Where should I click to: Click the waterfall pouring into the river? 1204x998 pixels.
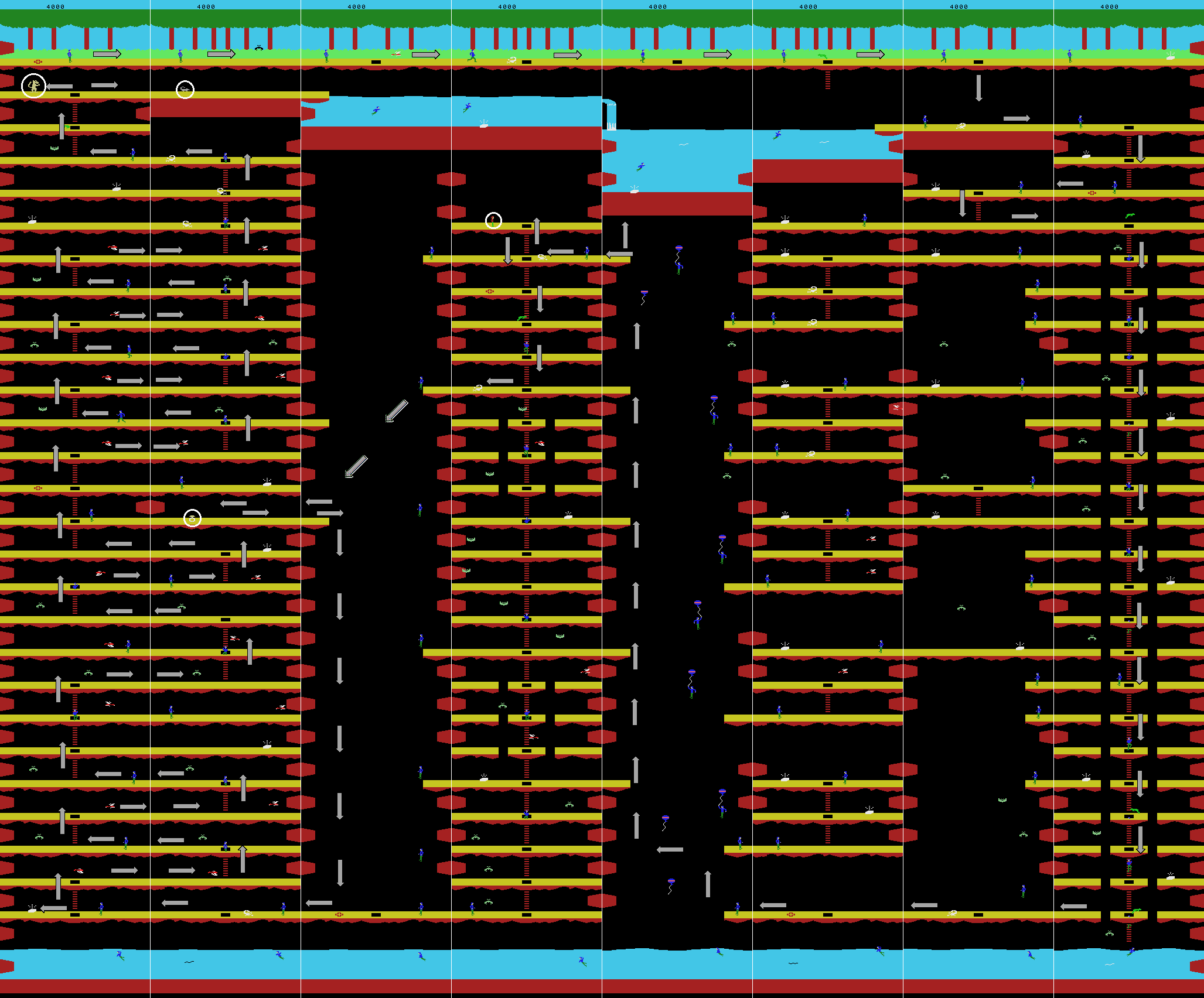[610, 115]
